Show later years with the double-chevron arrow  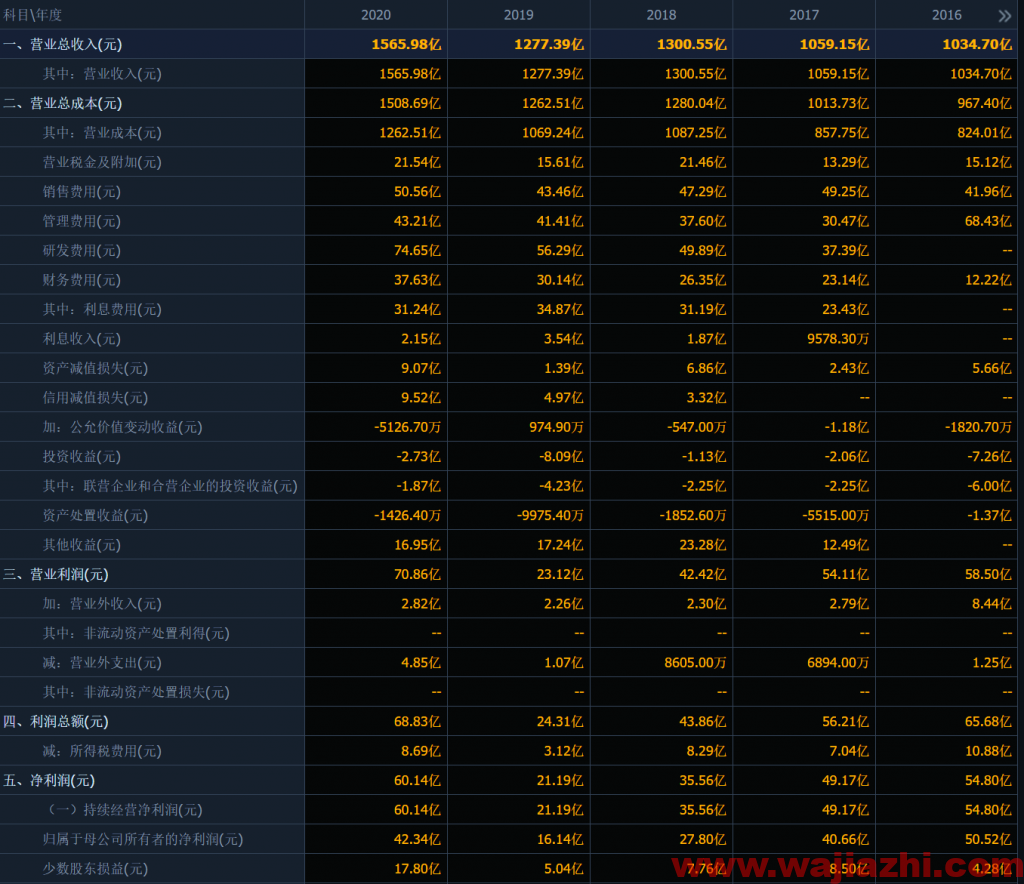[x=1004, y=16]
